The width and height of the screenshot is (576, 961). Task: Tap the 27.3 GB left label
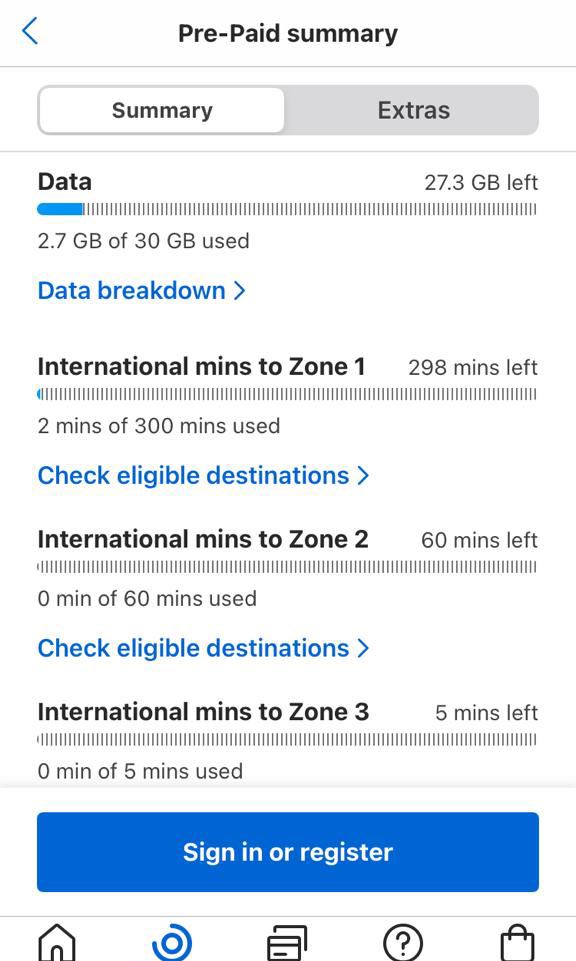click(481, 183)
